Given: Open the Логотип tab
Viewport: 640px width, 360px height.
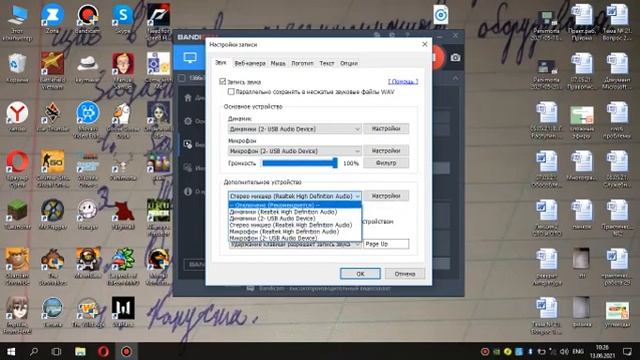Looking at the screenshot, I should click(x=302, y=63).
